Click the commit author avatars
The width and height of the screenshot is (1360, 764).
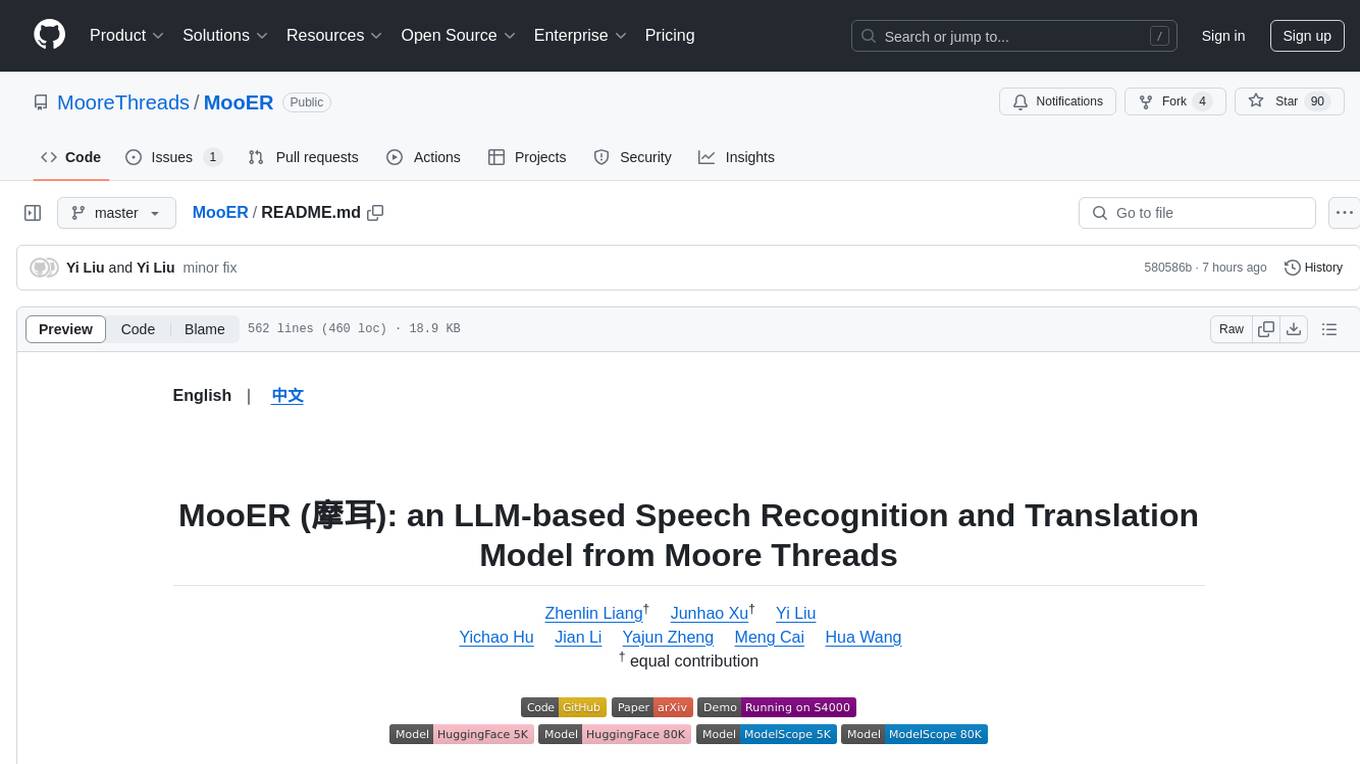point(44,268)
